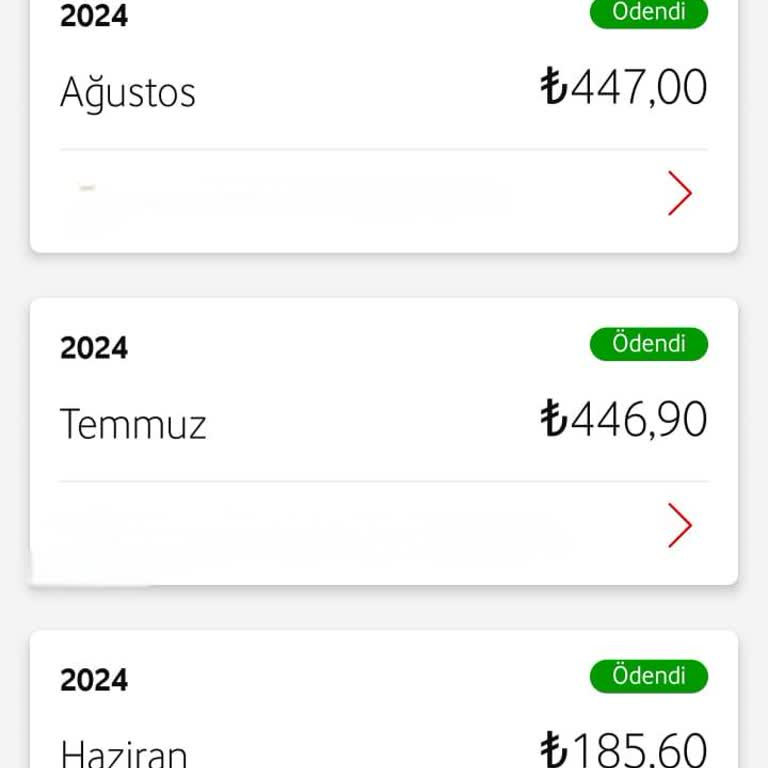Click the lira symbol beside 185,60
Screen dimensions: 768x768
coord(554,750)
